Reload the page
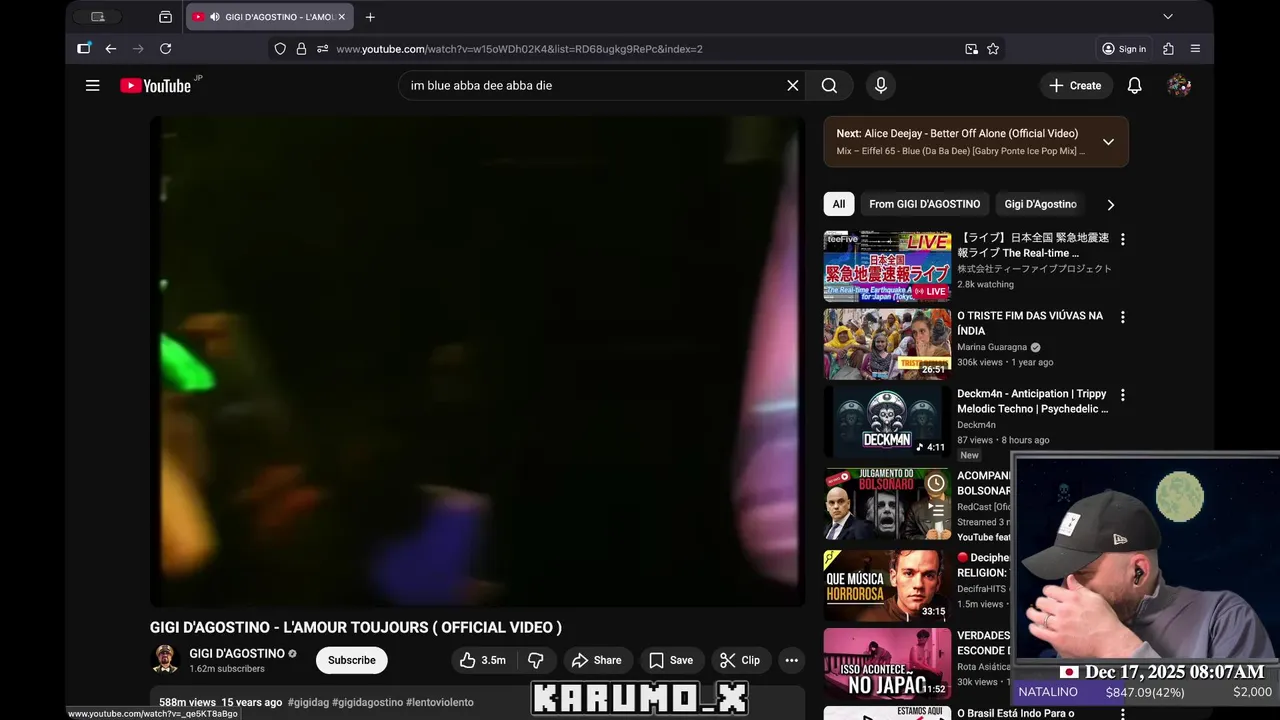The width and height of the screenshot is (1280, 720). pos(166,49)
